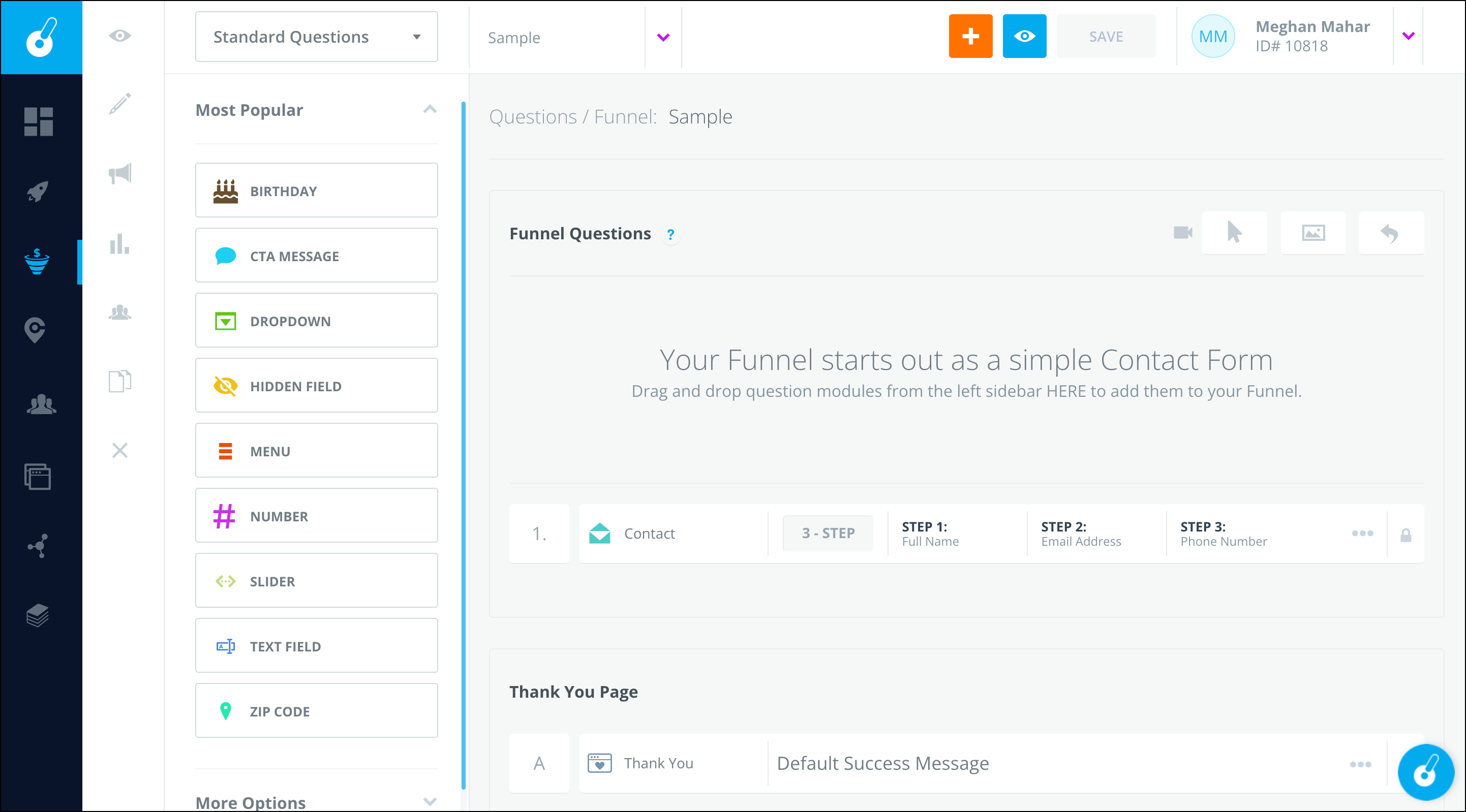
Task: Open the megaphone icon in secondary sidebar
Action: tap(120, 173)
